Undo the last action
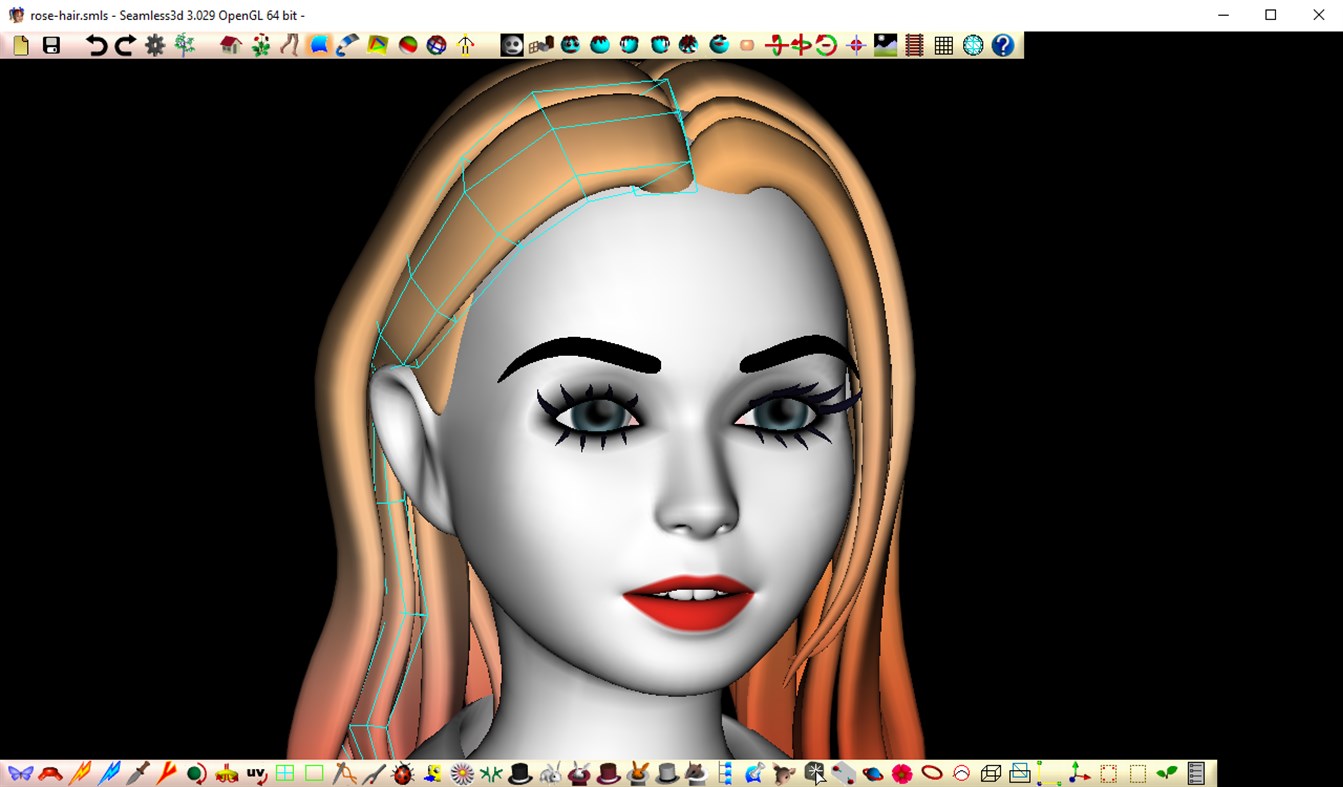Screen dimensions: 1343x787 (x=93, y=44)
